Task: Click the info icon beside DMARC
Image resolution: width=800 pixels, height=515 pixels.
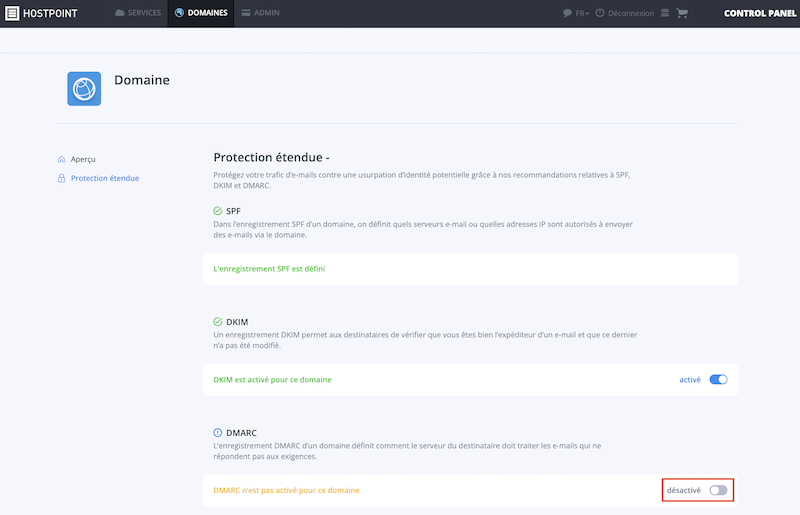Action: tap(218, 432)
